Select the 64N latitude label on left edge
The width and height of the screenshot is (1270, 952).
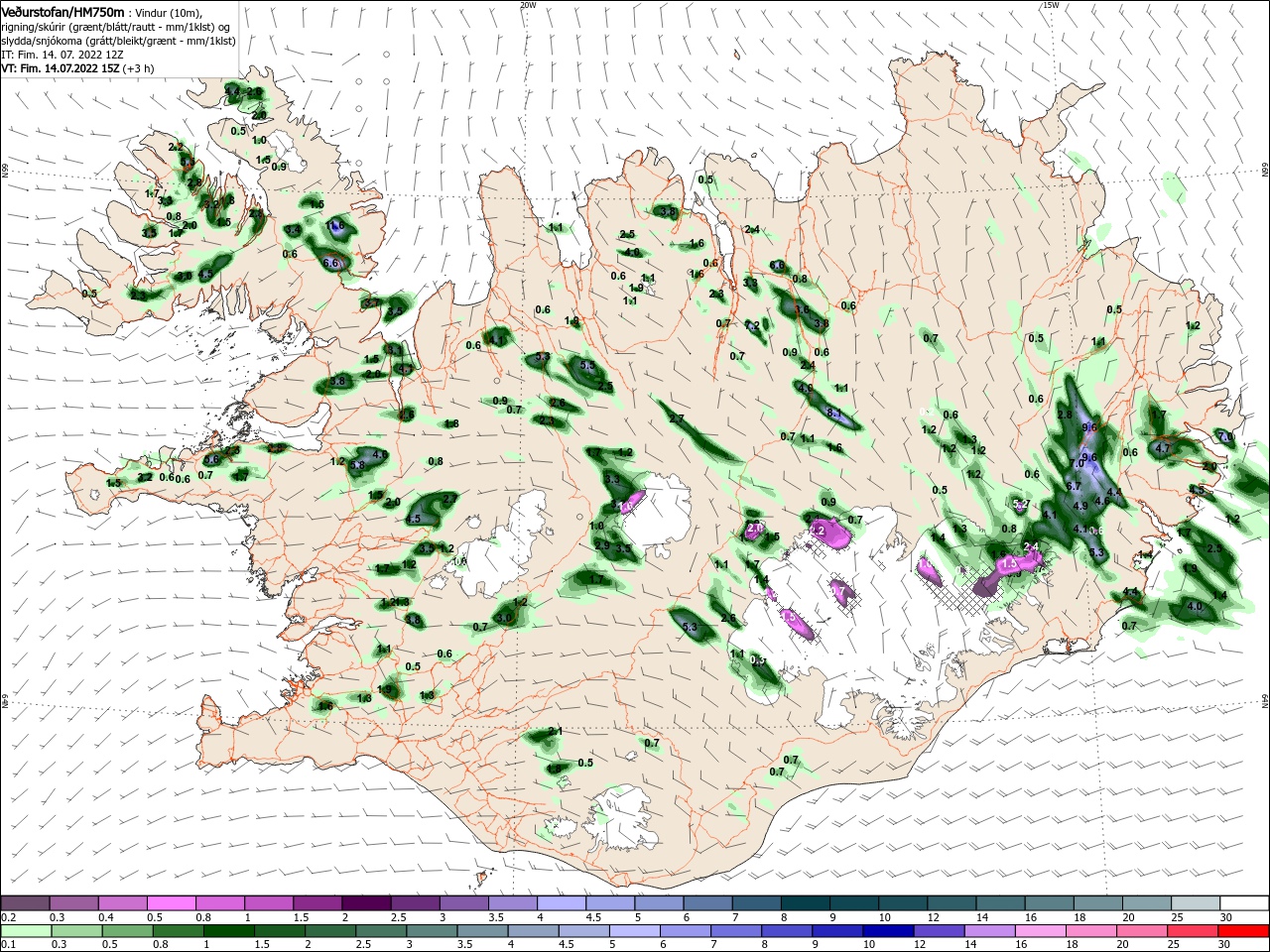point(5,701)
